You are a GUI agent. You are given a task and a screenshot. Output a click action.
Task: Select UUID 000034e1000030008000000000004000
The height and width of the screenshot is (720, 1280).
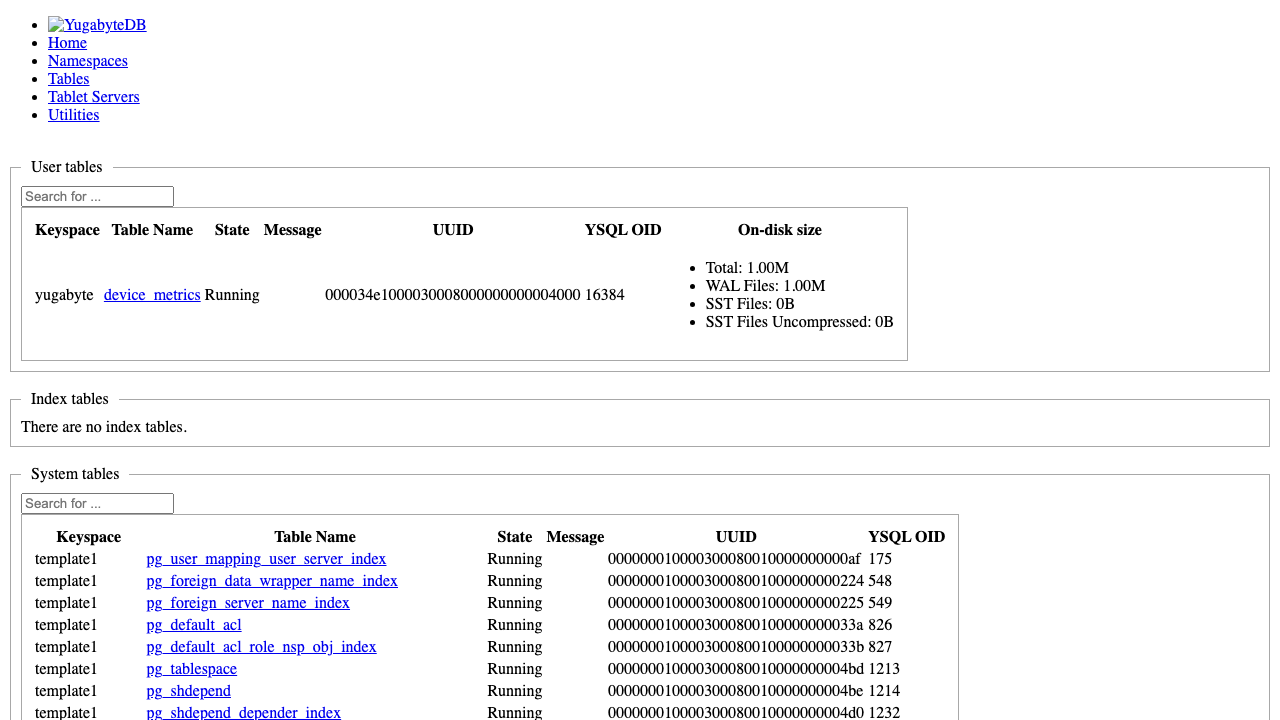453,295
